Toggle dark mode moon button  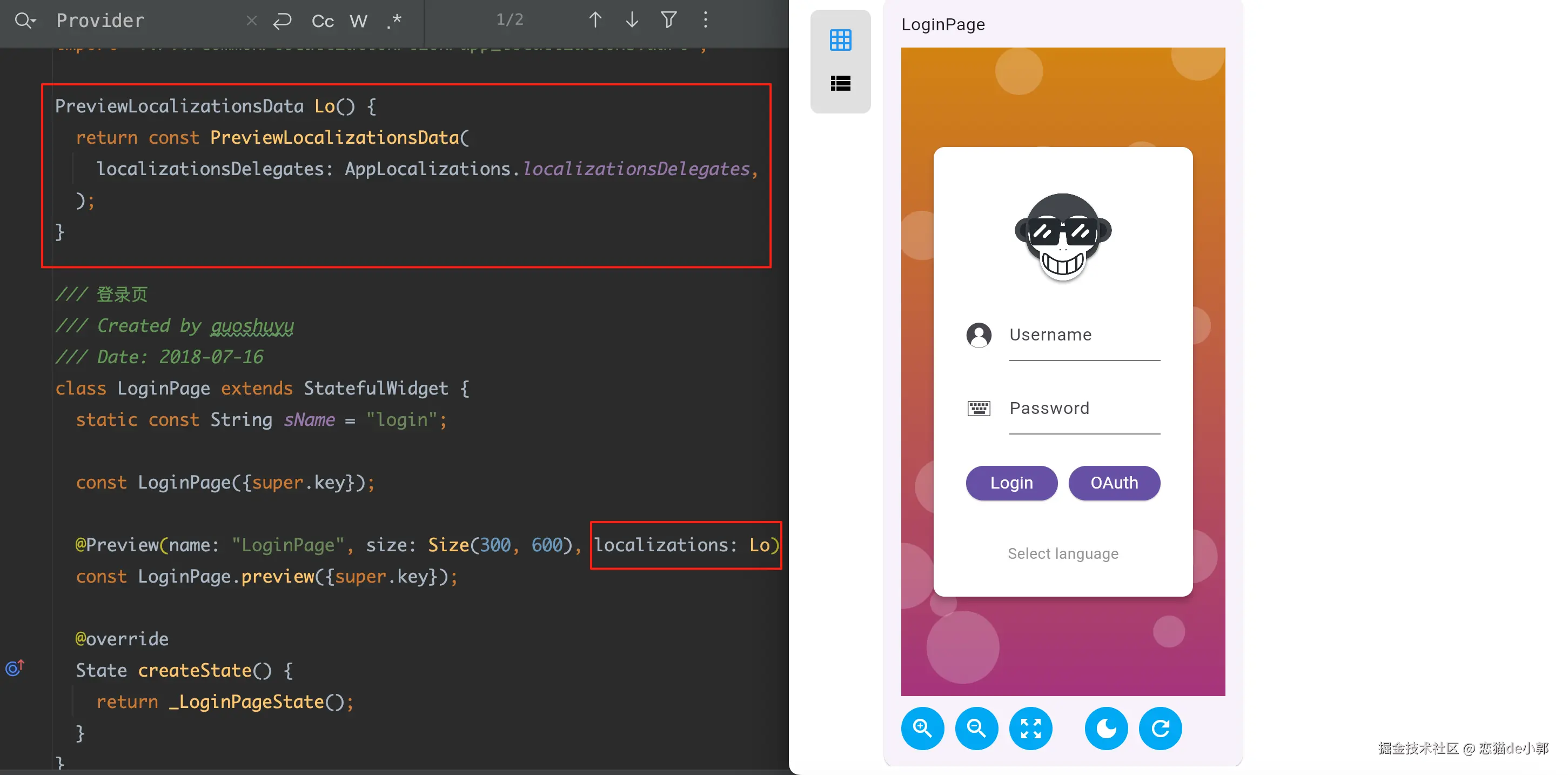tap(1106, 728)
